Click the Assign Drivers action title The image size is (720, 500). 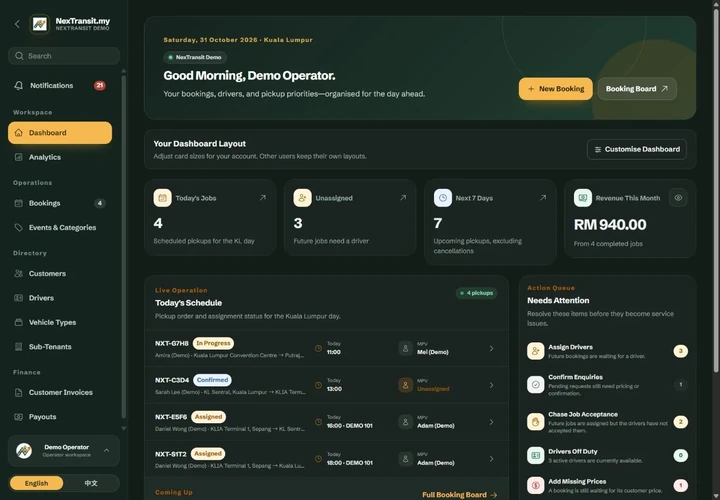(x=570, y=347)
